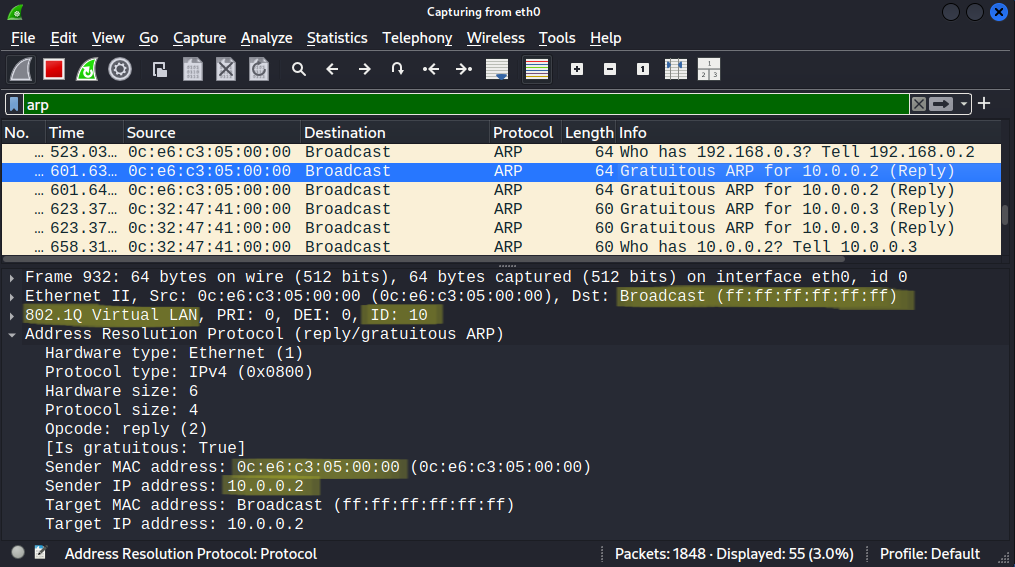Stop the running packet capture
Viewport: 1015px width, 567px height.
click(x=54, y=69)
